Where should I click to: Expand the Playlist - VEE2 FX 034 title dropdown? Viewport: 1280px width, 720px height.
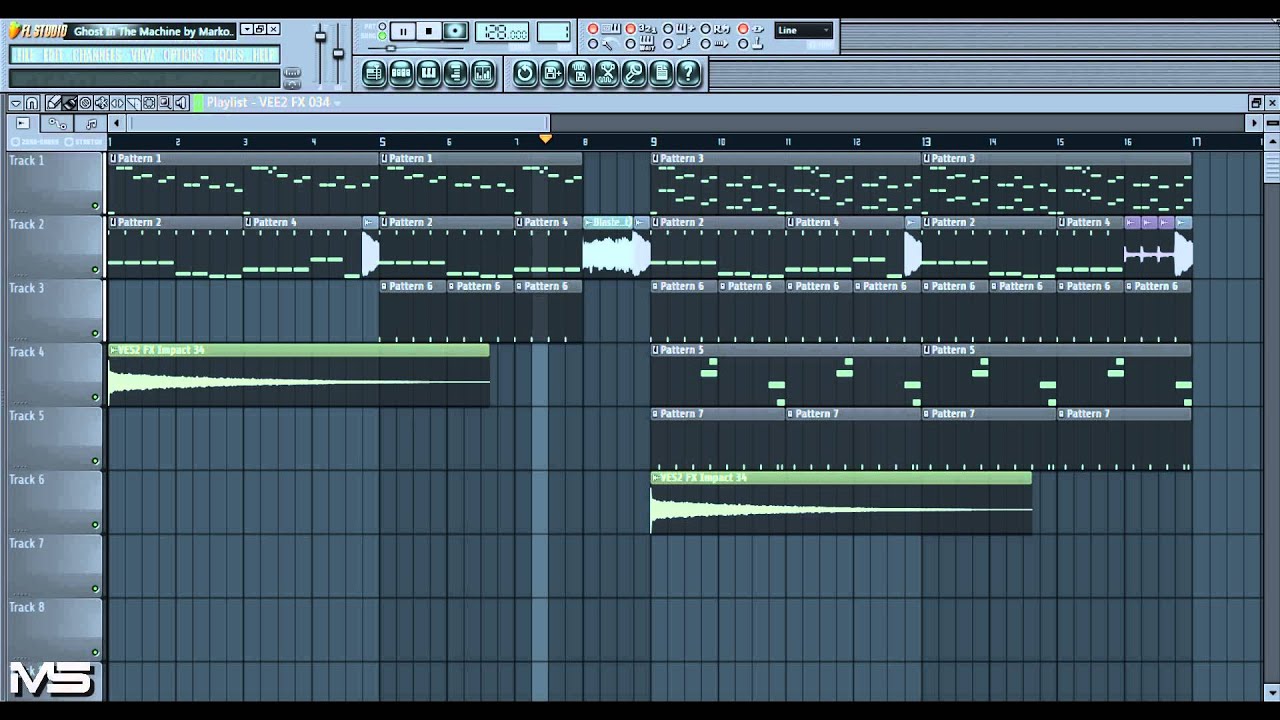[x=337, y=103]
